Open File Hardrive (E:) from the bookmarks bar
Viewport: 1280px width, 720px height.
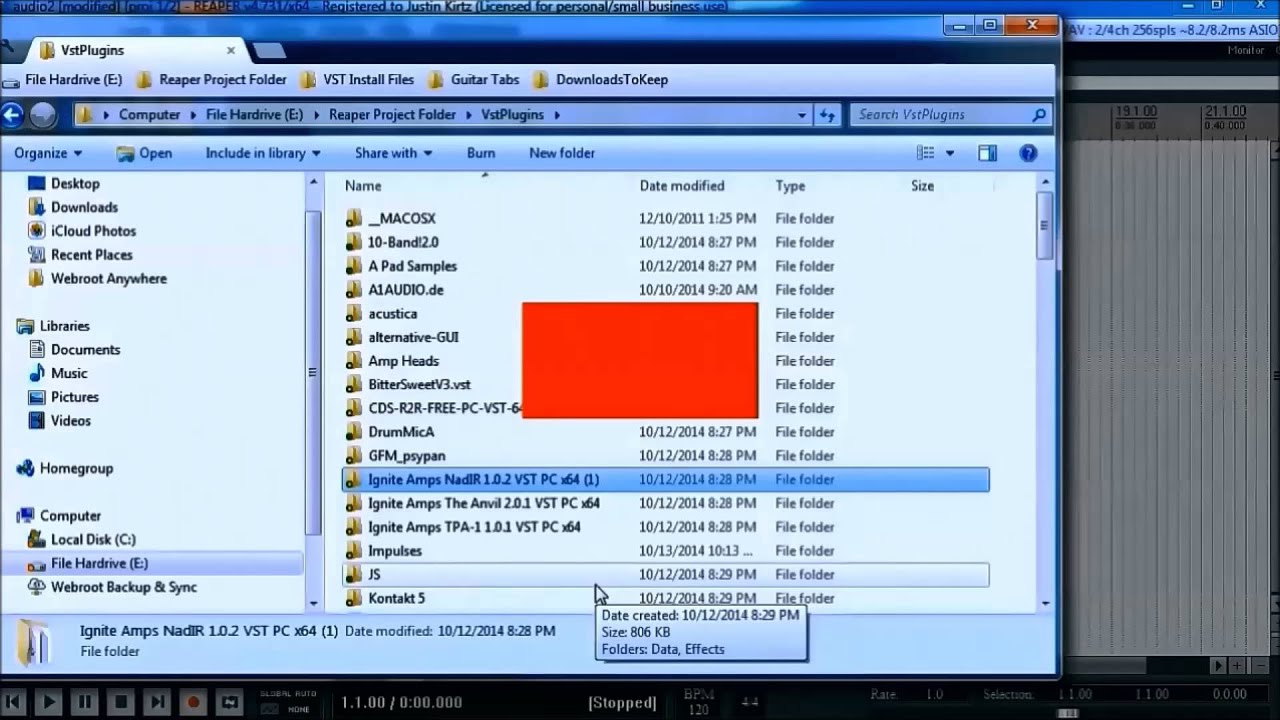62,80
